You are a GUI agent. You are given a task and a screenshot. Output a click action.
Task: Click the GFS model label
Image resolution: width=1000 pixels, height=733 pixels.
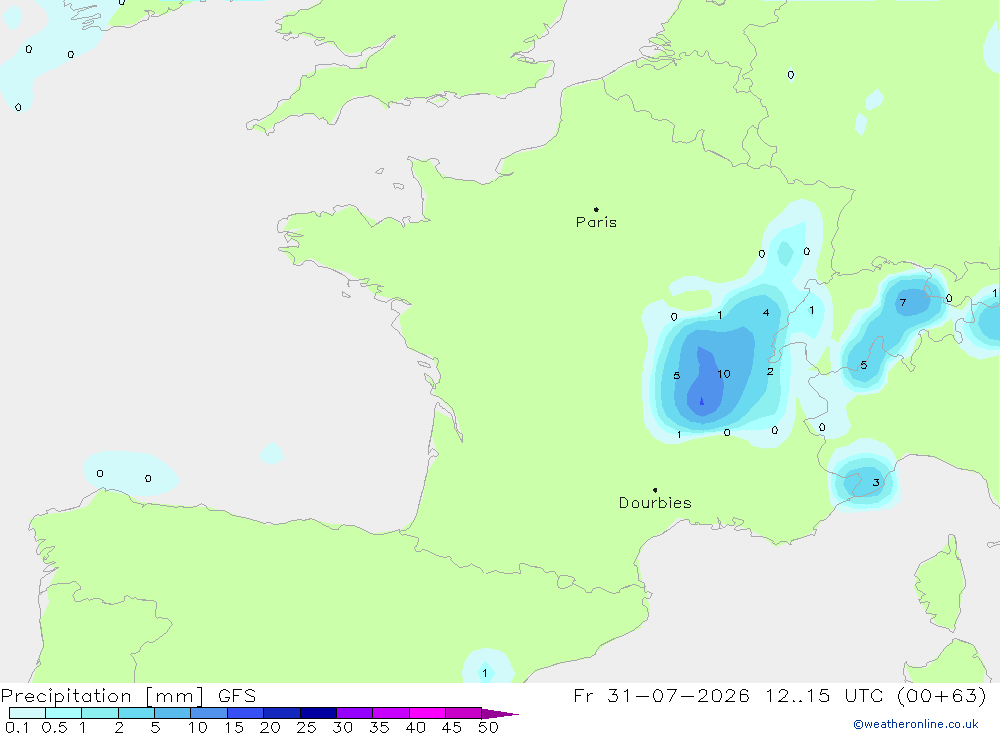click(237, 696)
